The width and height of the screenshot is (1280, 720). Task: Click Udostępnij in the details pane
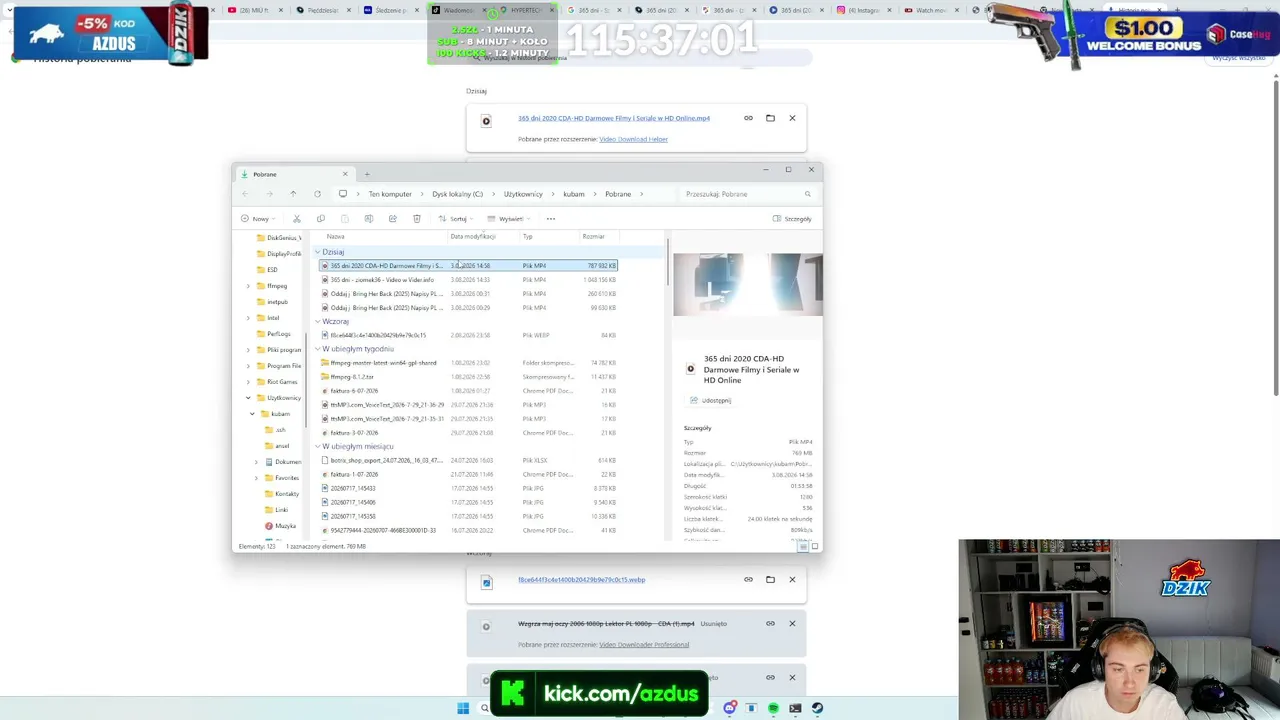[710, 400]
